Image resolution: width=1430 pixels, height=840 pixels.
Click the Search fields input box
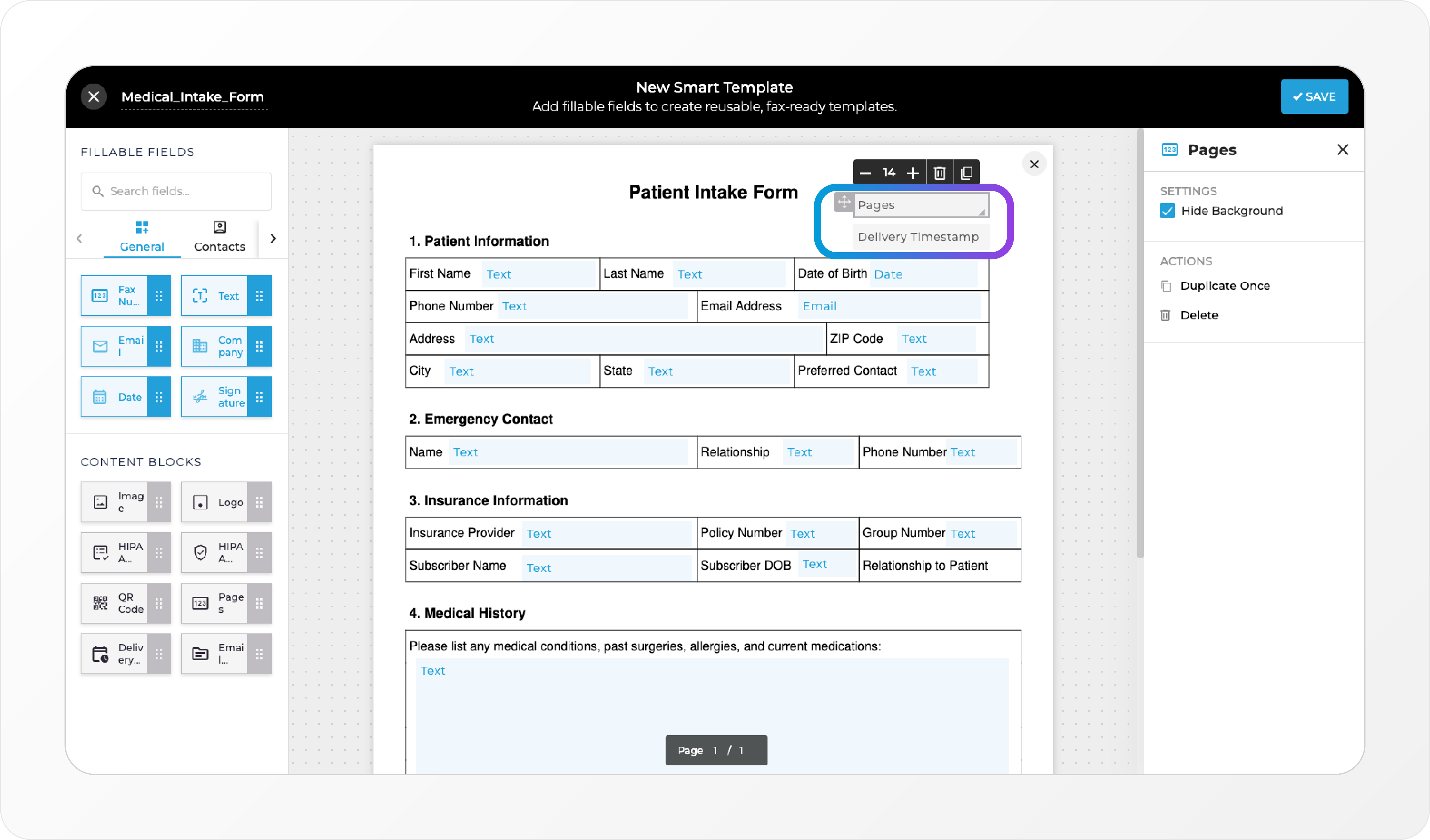tap(176, 191)
